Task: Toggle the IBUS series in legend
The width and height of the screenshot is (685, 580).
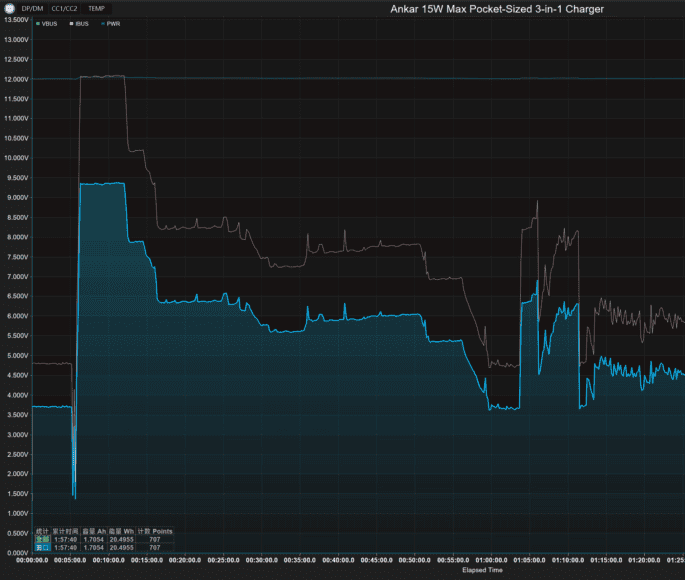Action: click(x=83, y=22)
